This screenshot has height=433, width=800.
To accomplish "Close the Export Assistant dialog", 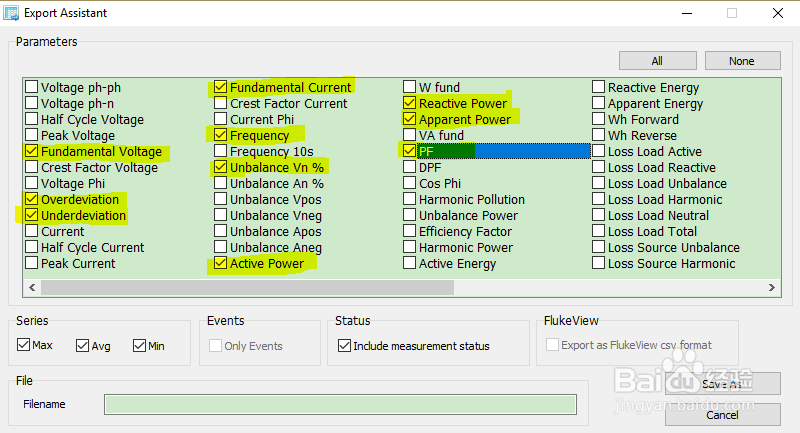I will 777,14.
